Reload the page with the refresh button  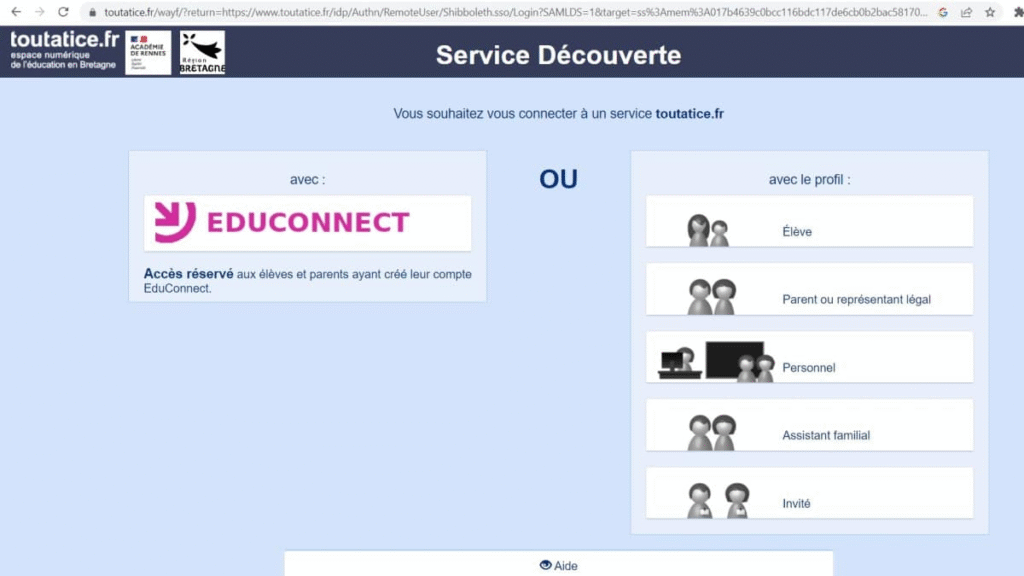(64, 12)
